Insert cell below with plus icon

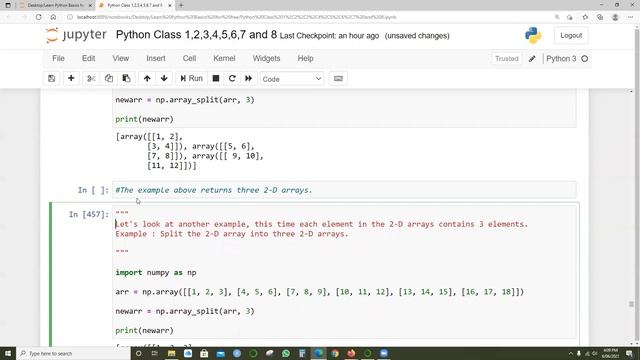71,78
